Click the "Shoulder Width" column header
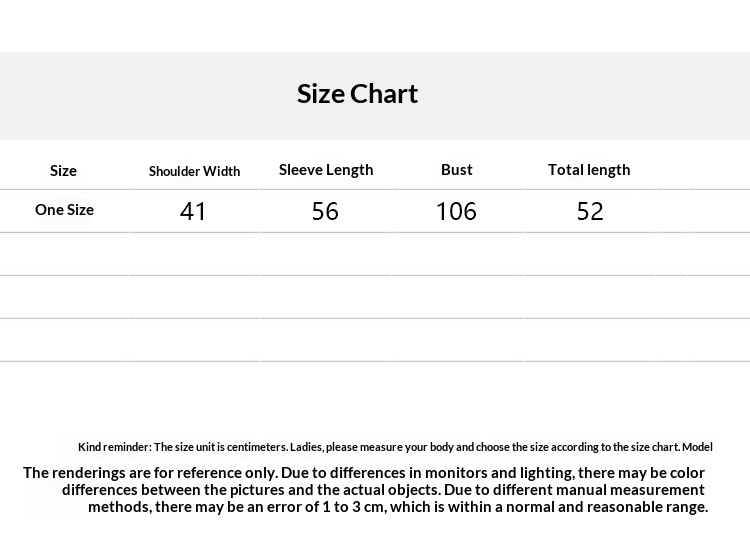The height and width of the screenshot is (535, 750). coord(194,171)
